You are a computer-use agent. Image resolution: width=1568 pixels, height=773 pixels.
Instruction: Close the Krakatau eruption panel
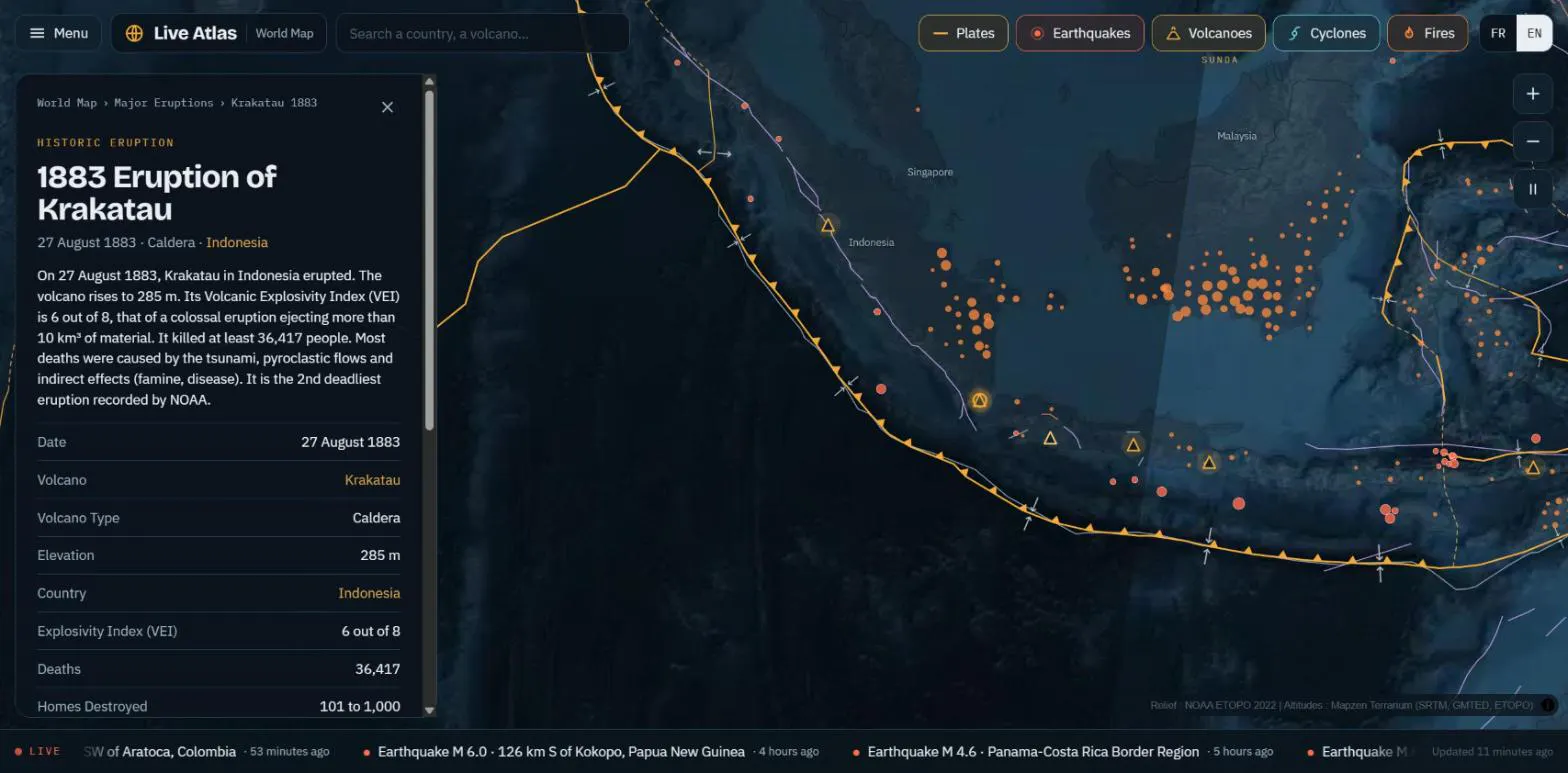coord(388,107)
